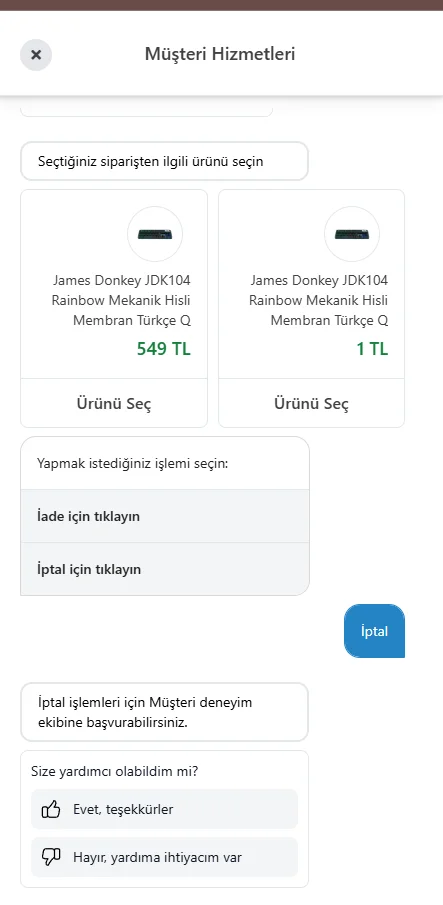Click product name on the 1 TL card
The height and width of the screenshot is (905, 443).
(318, 300)
